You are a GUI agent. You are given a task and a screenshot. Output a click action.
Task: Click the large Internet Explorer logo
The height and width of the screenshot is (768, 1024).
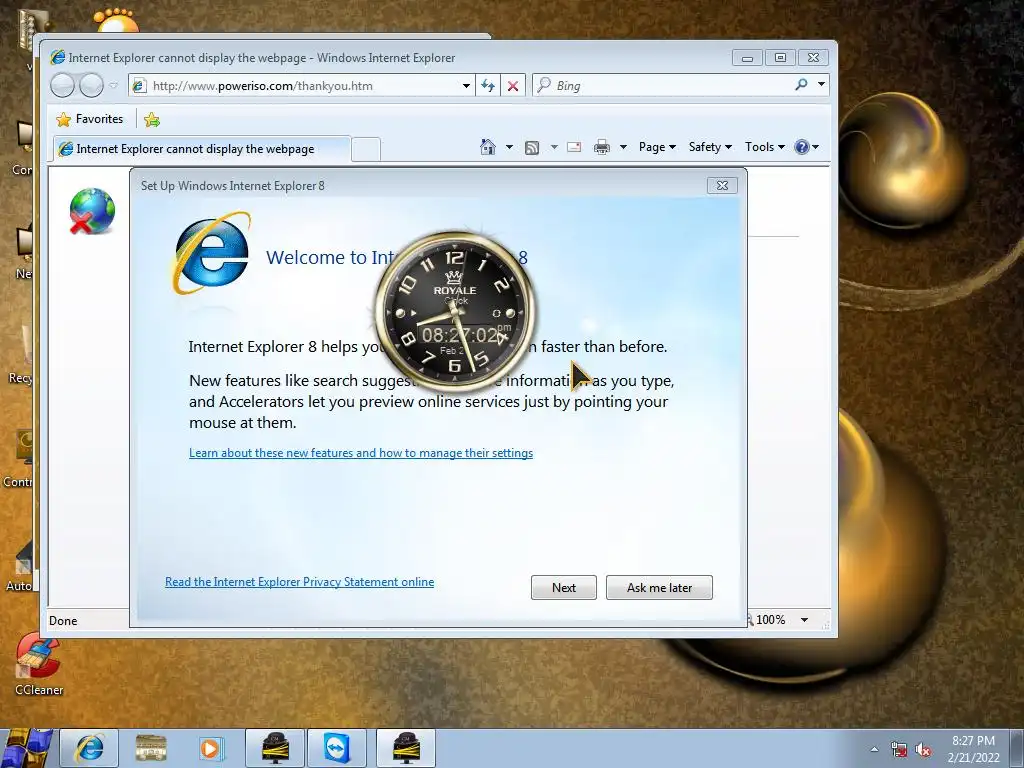(212, 253)
